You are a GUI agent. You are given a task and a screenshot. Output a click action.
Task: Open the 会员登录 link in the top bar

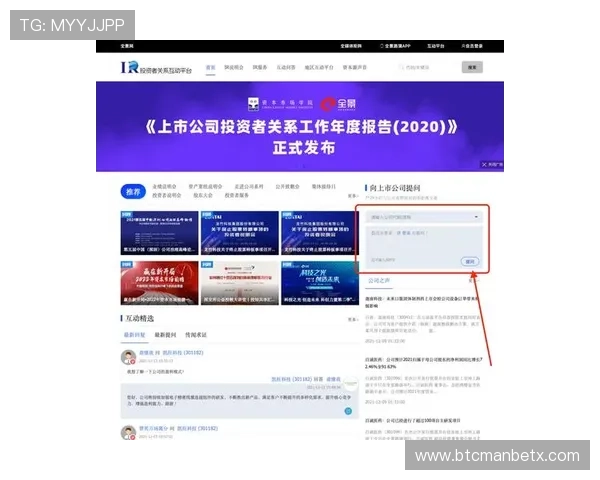click(472, 46)
